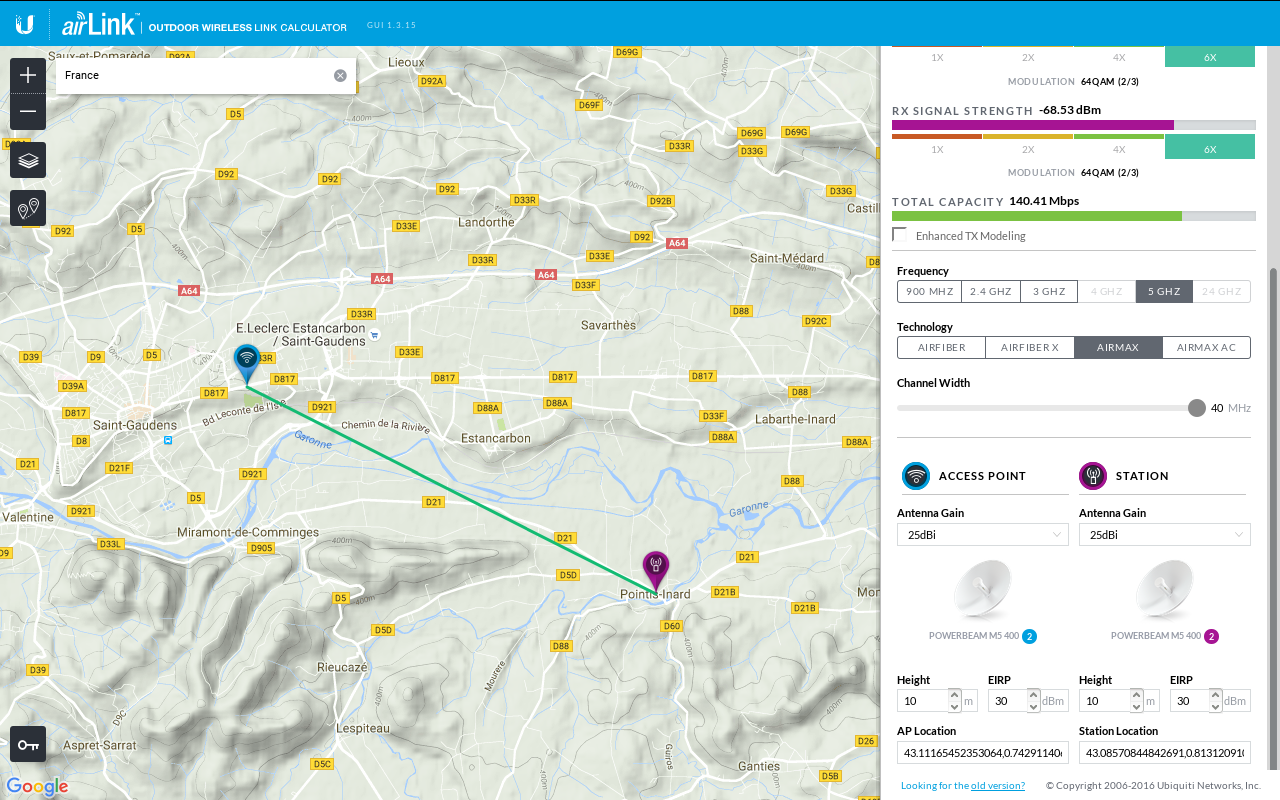Click the Total Capacity green bar
1280x800 pixels.
click(1036, 216)
